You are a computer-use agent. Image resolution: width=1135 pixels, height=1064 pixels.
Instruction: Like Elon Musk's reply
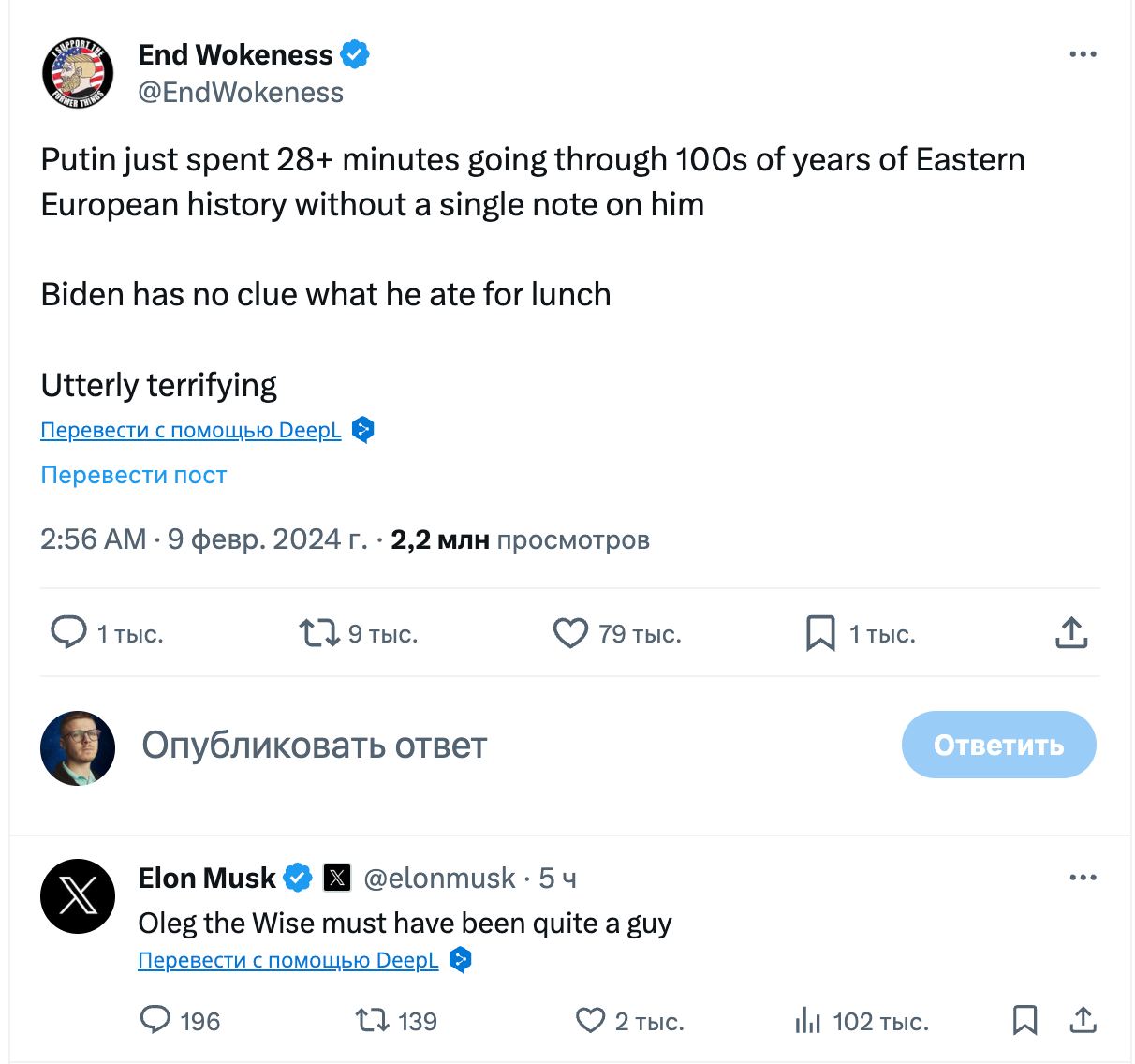pyautogui.click(x=590, y=1020)
